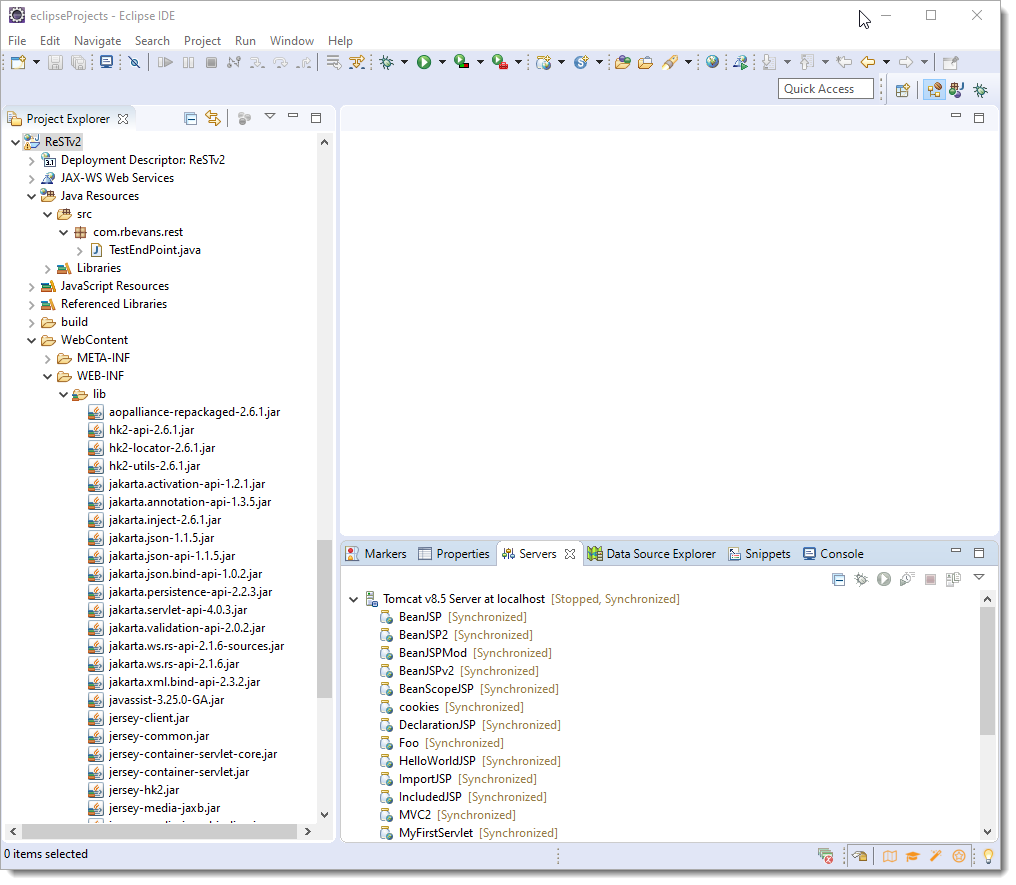The width and height of the screenshot is (1016, 885).
Task: Switch to the Debug perspective icon
Action: click(980, 90)
